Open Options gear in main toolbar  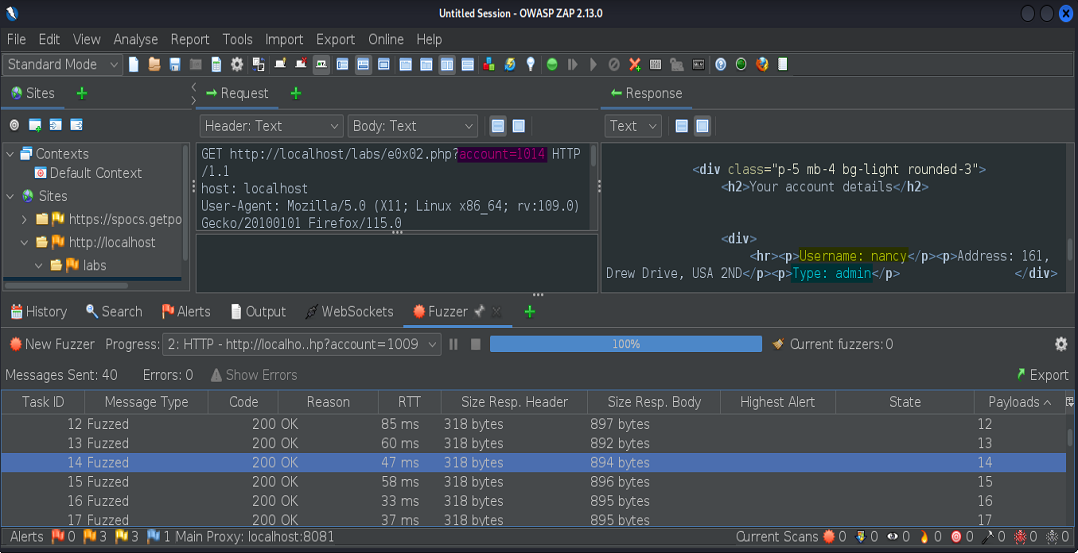tap(237, 65)
